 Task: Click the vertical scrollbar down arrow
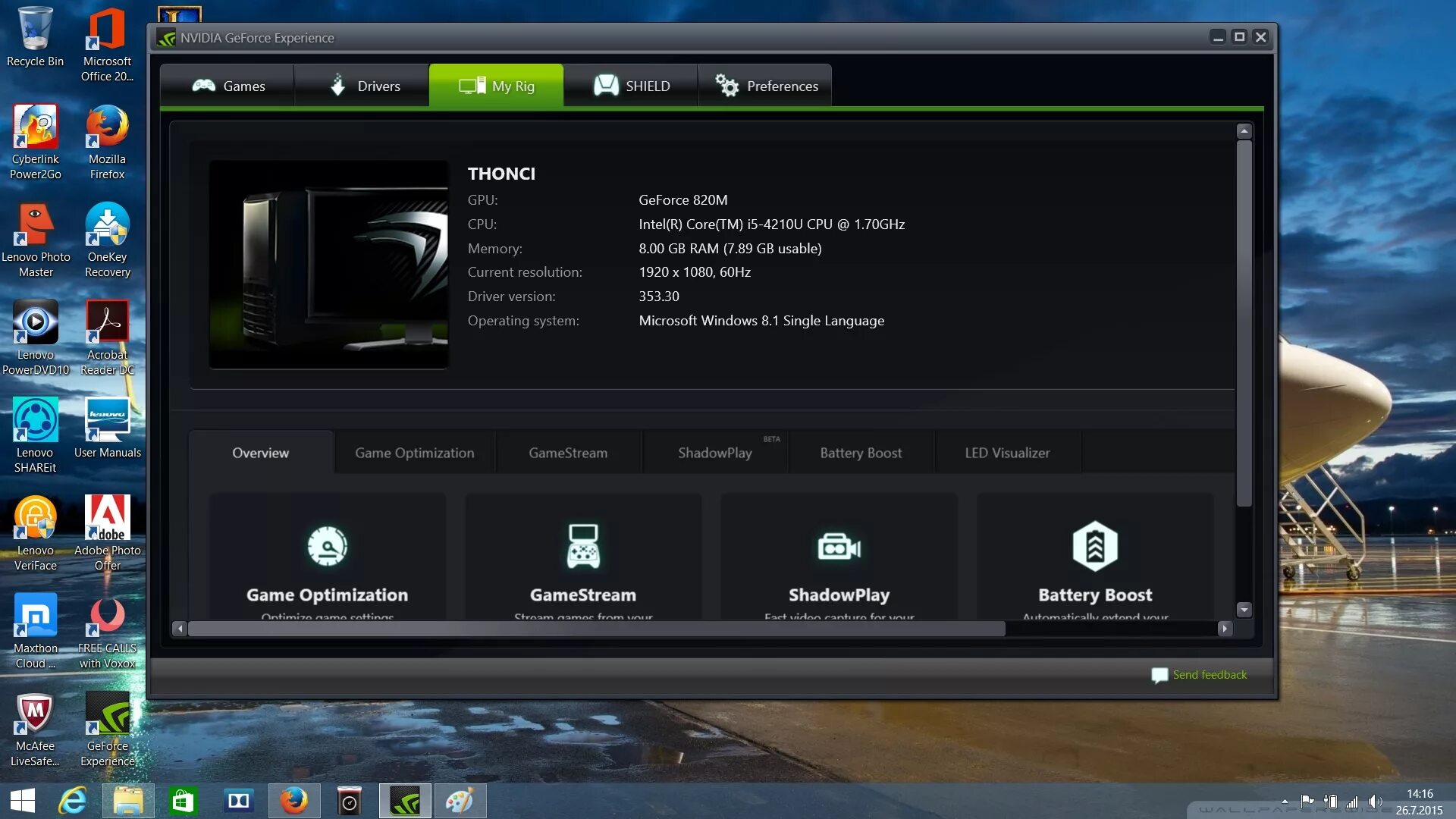click(1244, 610)
